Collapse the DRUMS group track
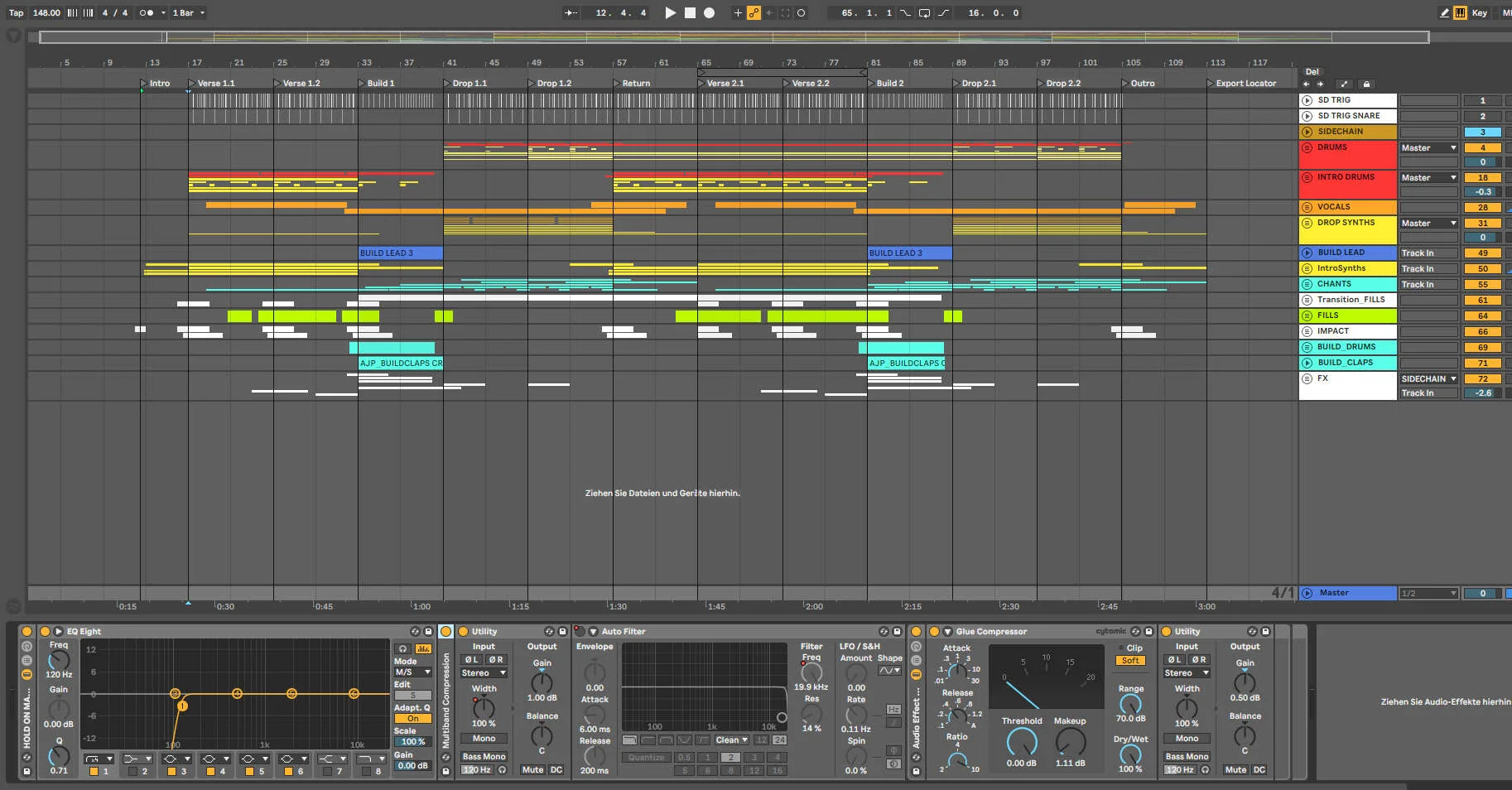Screen dimensions: 1512x790 click(1307, 147)
